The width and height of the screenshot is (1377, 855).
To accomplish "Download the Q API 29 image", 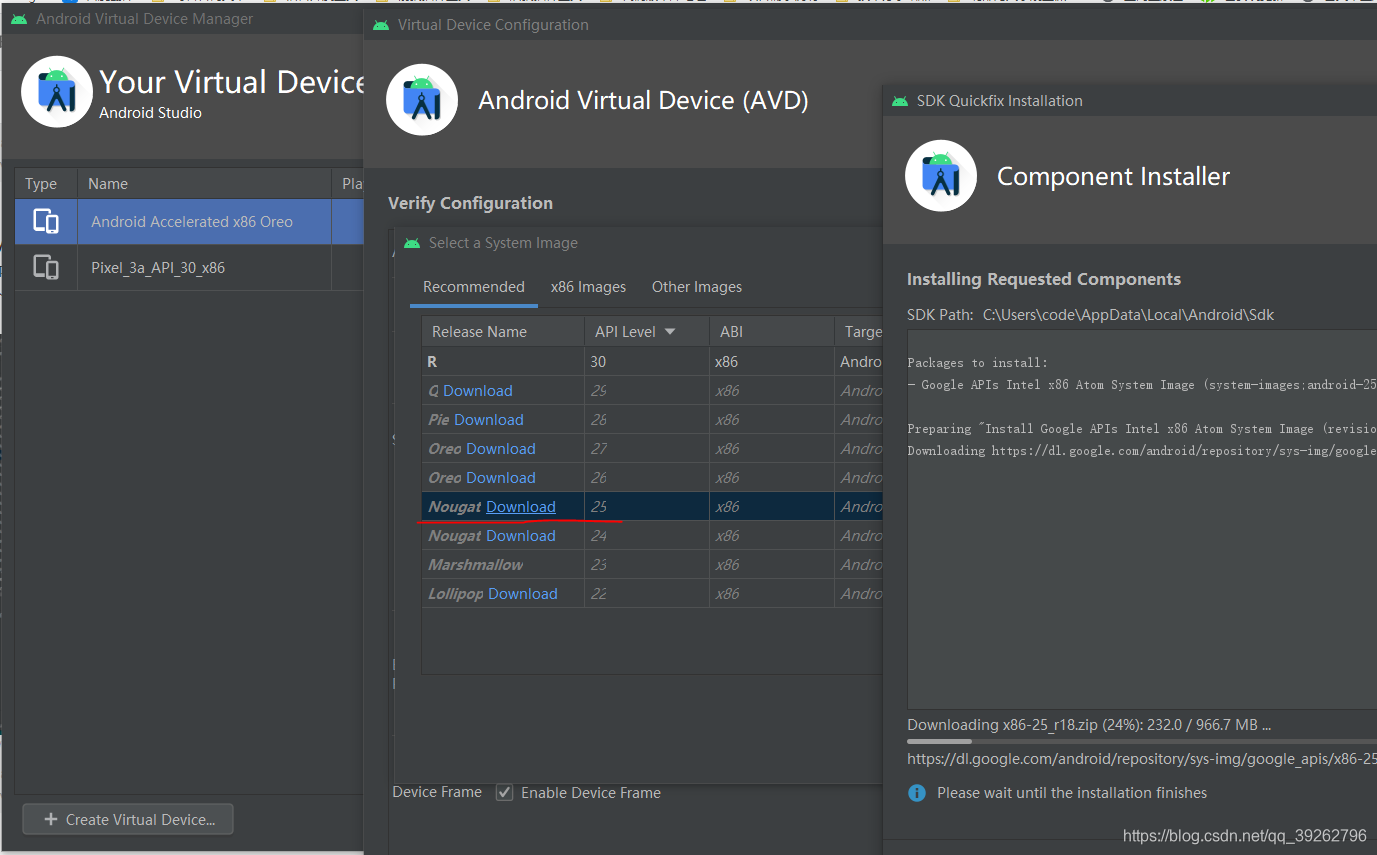I will pos(477,391).
